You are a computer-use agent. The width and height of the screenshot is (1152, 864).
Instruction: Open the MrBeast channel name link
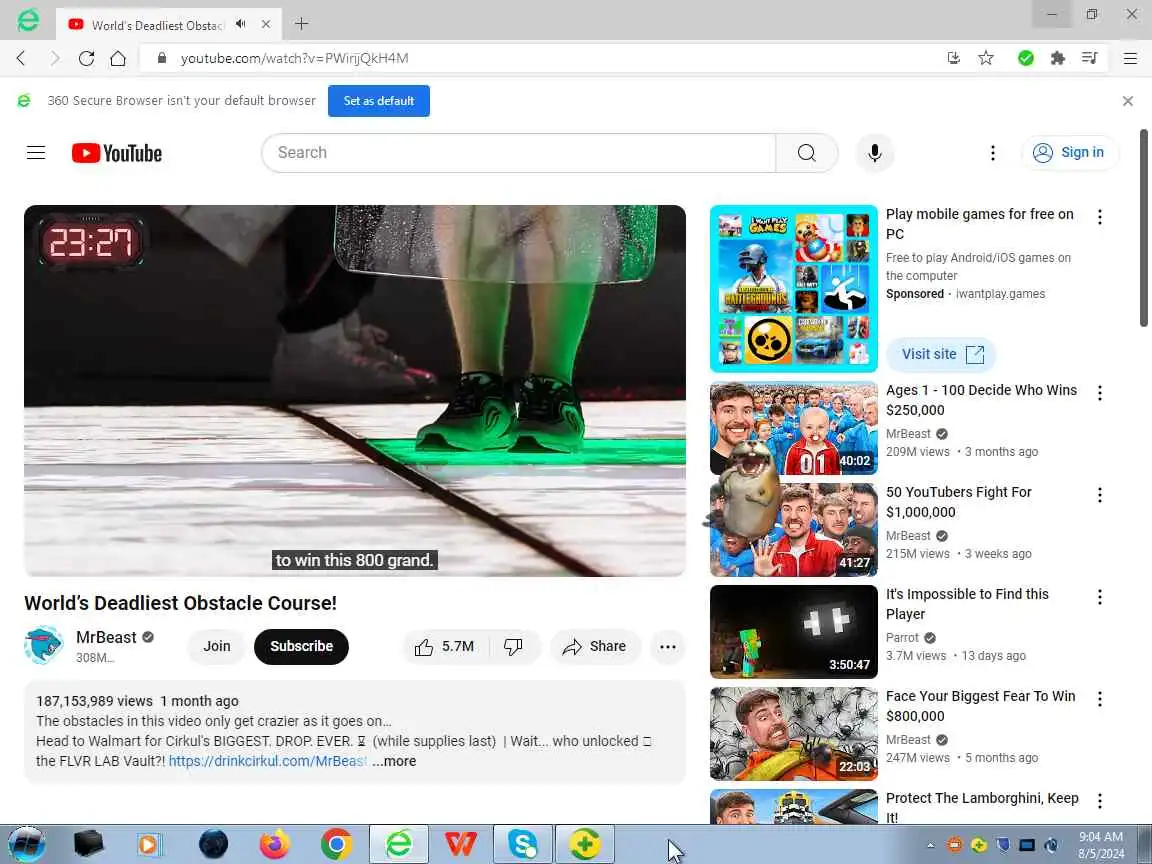[x=106, y=637]
